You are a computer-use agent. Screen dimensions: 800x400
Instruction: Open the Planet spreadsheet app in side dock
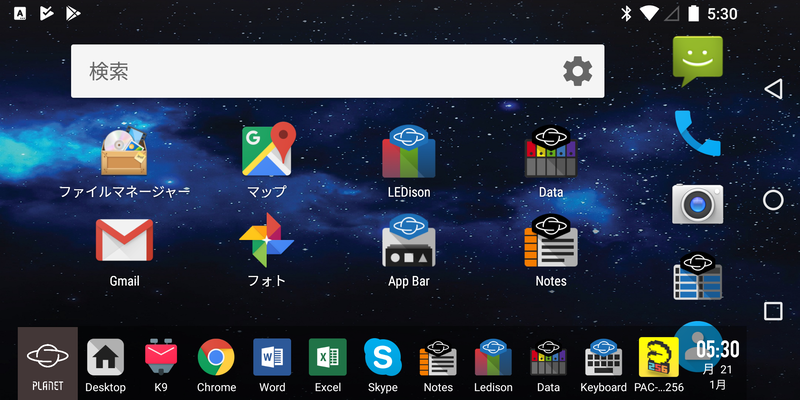point(697,276)
